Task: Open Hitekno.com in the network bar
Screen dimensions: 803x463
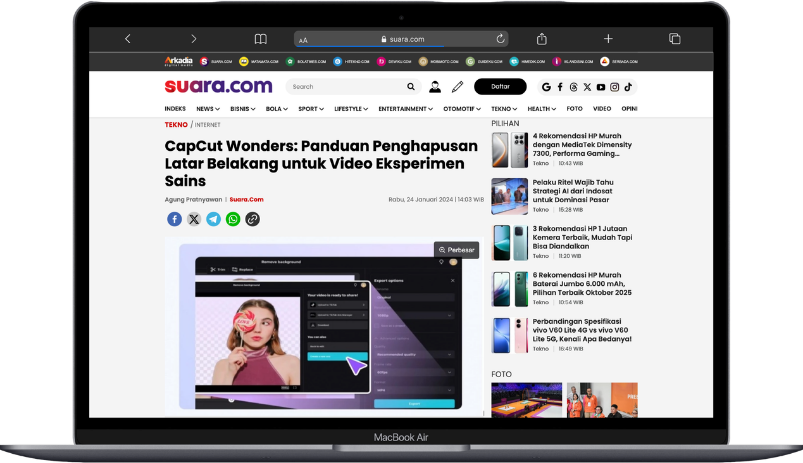Action: pyautogui.click(x=351, y=61)
